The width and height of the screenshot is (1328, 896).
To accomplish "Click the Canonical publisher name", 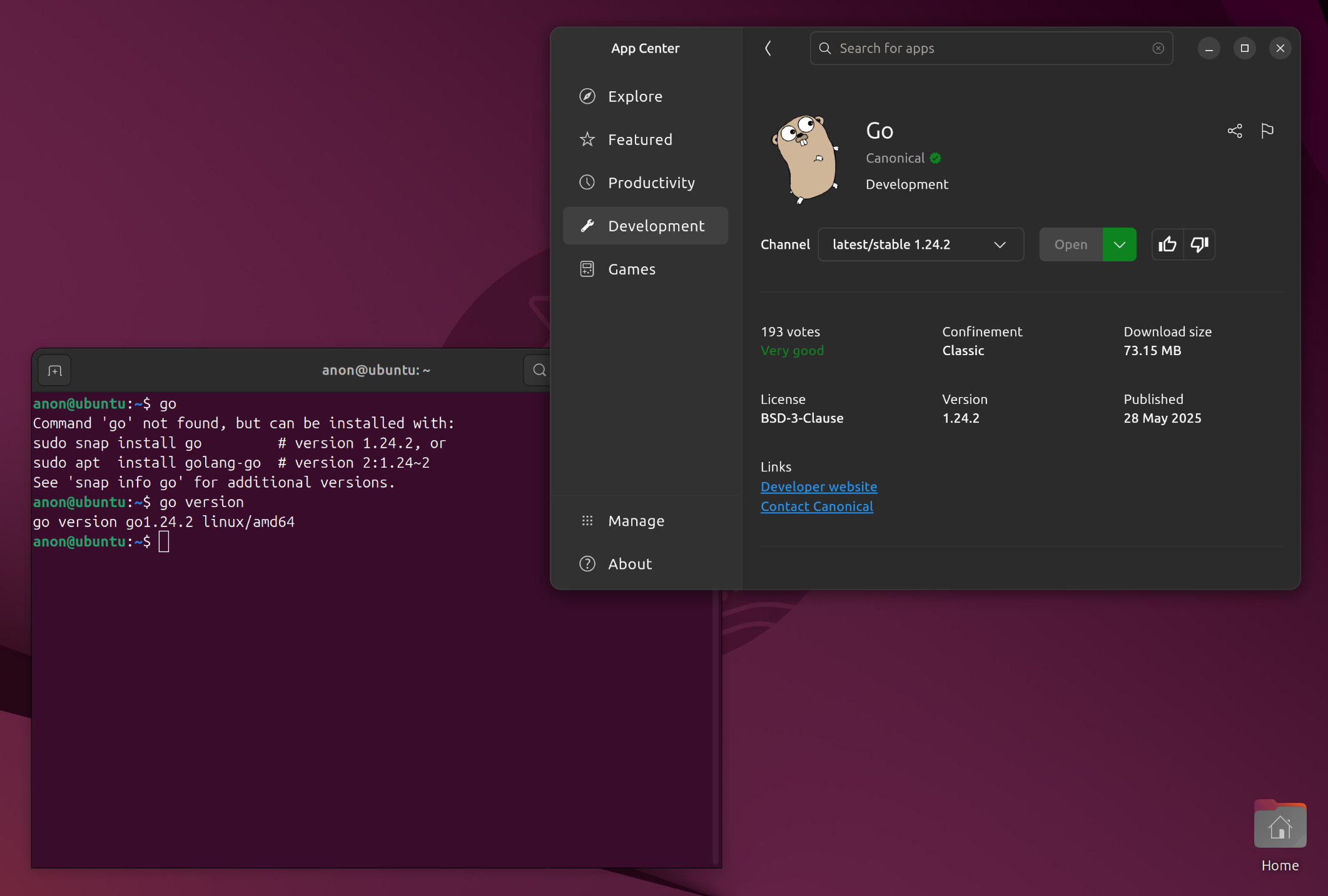I will (895, 158).
